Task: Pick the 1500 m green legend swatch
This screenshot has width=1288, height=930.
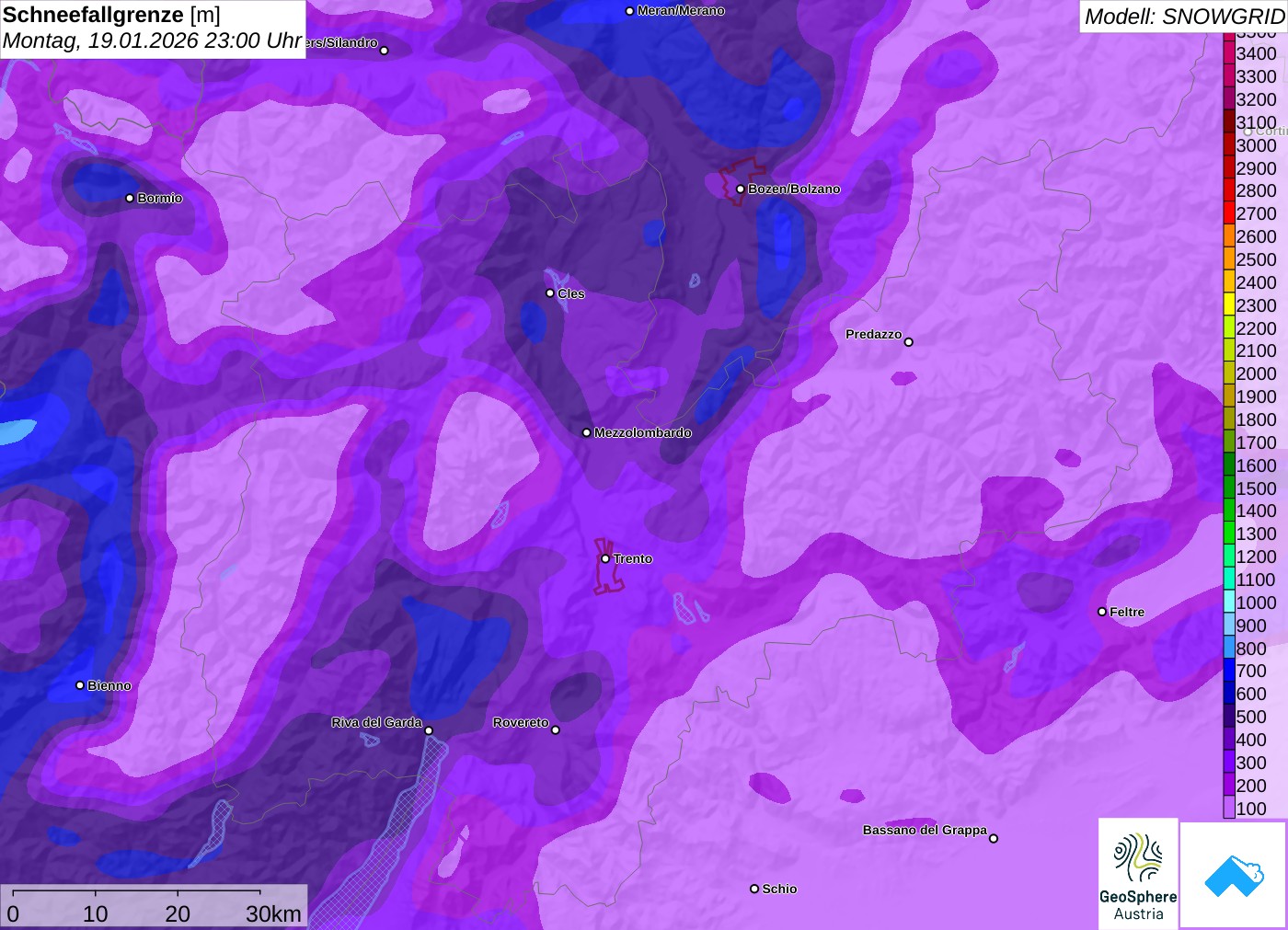Action: 1229,488
